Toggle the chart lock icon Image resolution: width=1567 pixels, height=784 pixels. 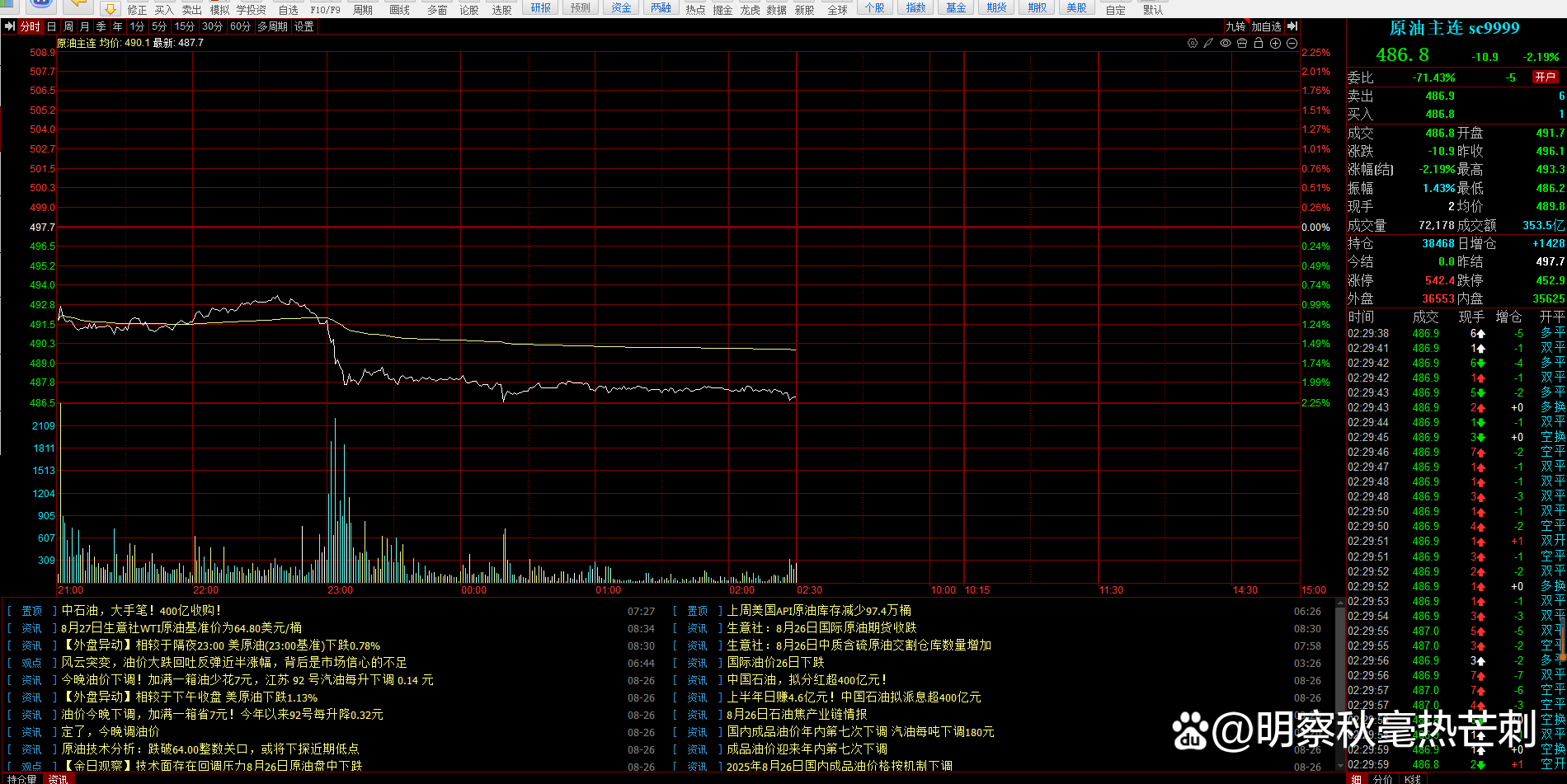tap(1259, 43)
